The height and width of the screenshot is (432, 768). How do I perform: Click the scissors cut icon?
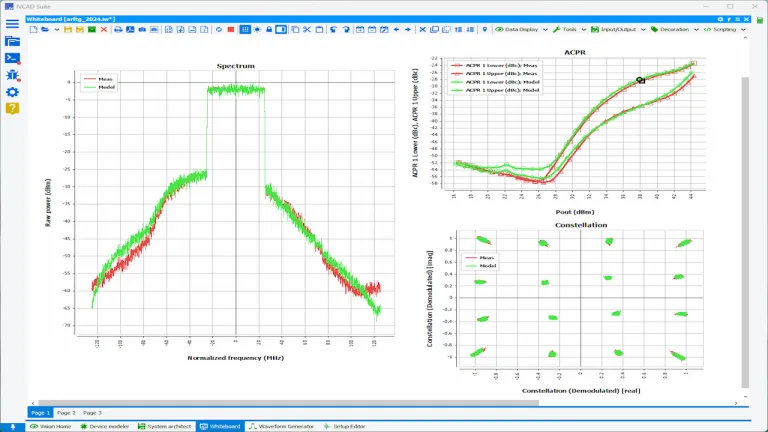click(307, 29)
